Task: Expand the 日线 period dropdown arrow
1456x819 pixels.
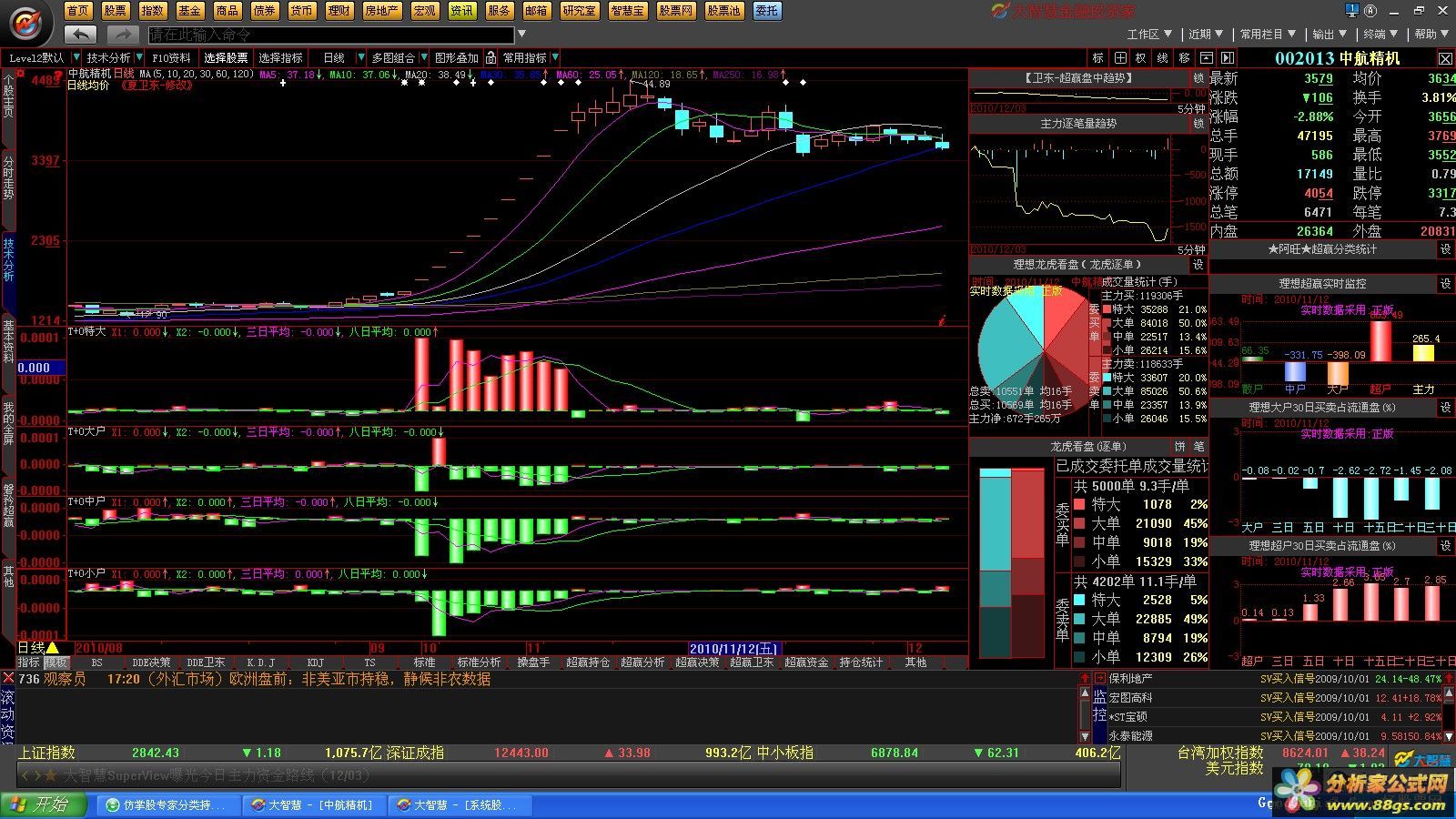Action: click(x=361, y=57)
